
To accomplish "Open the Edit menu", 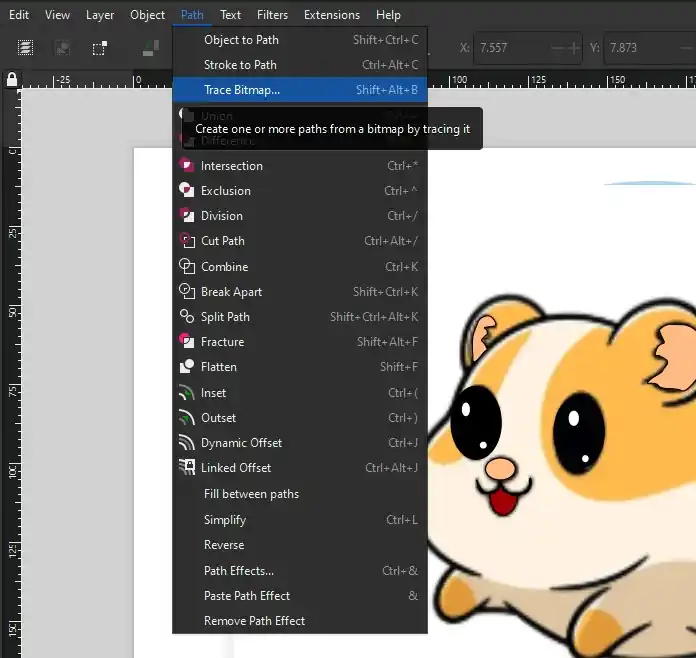I will [19, 15].
